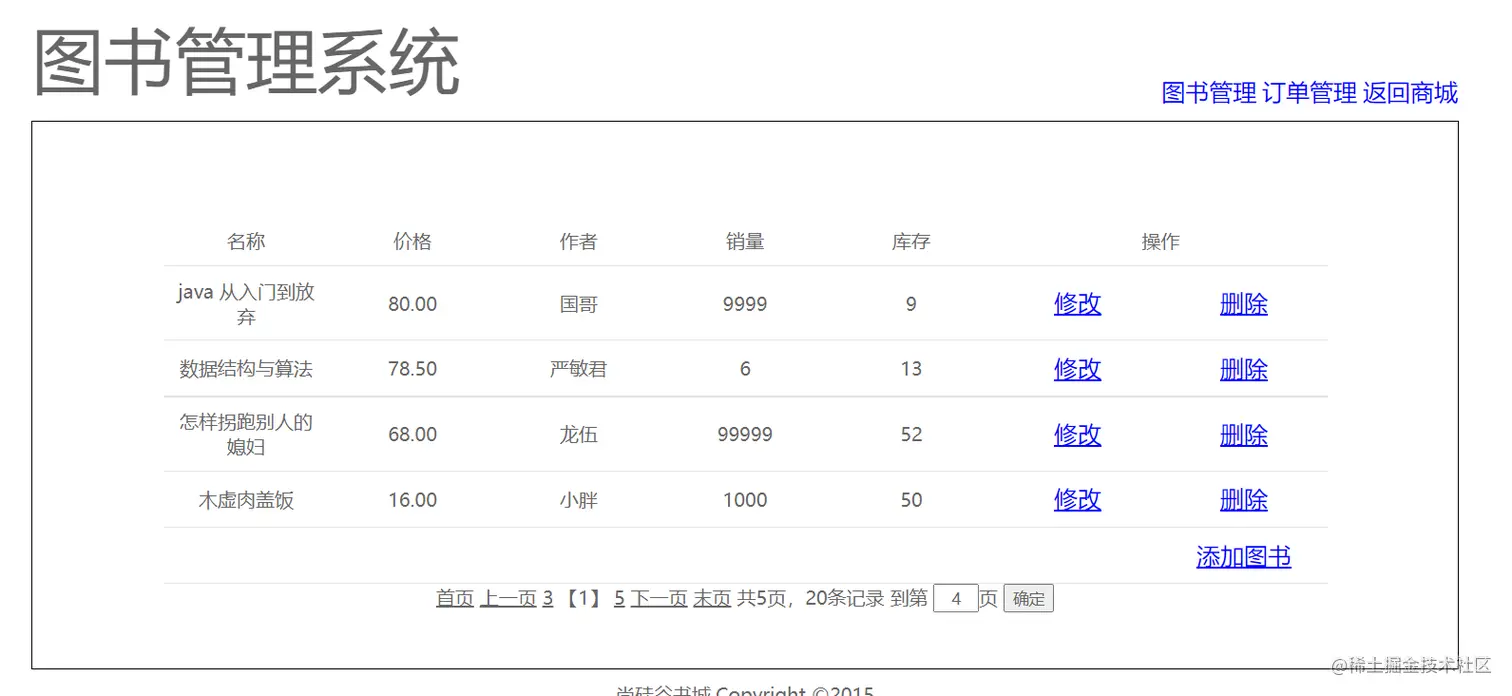Click author cell 小胖
This screenshot has width=1512, height=696.
(578, 500)
